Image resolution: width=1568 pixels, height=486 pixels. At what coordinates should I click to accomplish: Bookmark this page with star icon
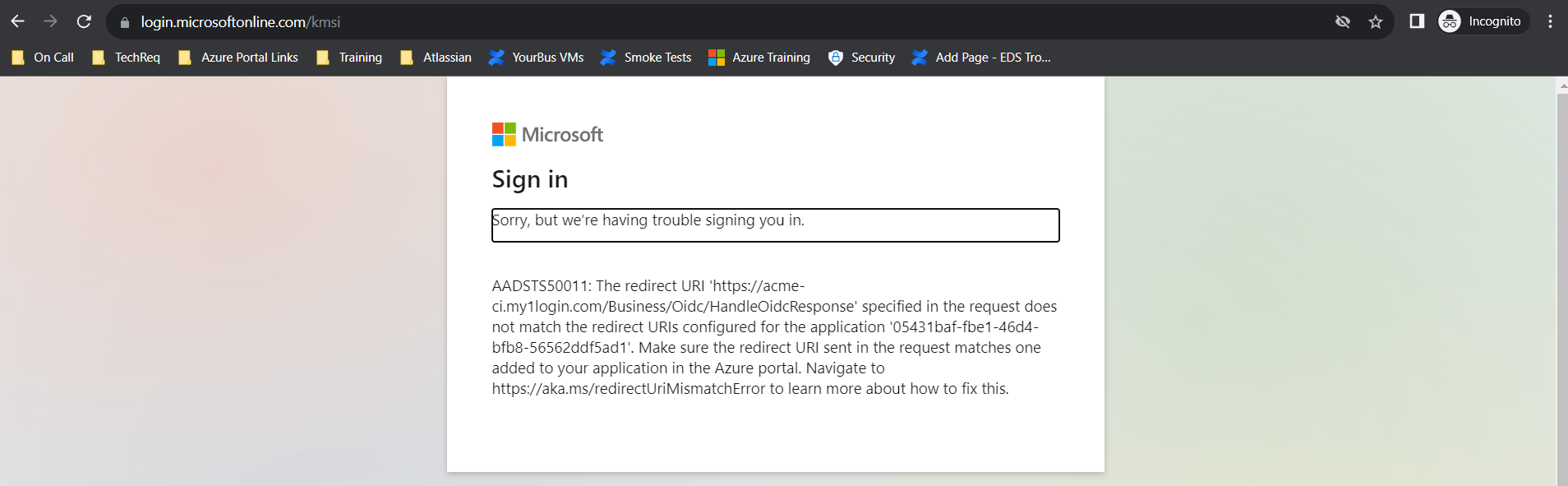pos(1376,22)
